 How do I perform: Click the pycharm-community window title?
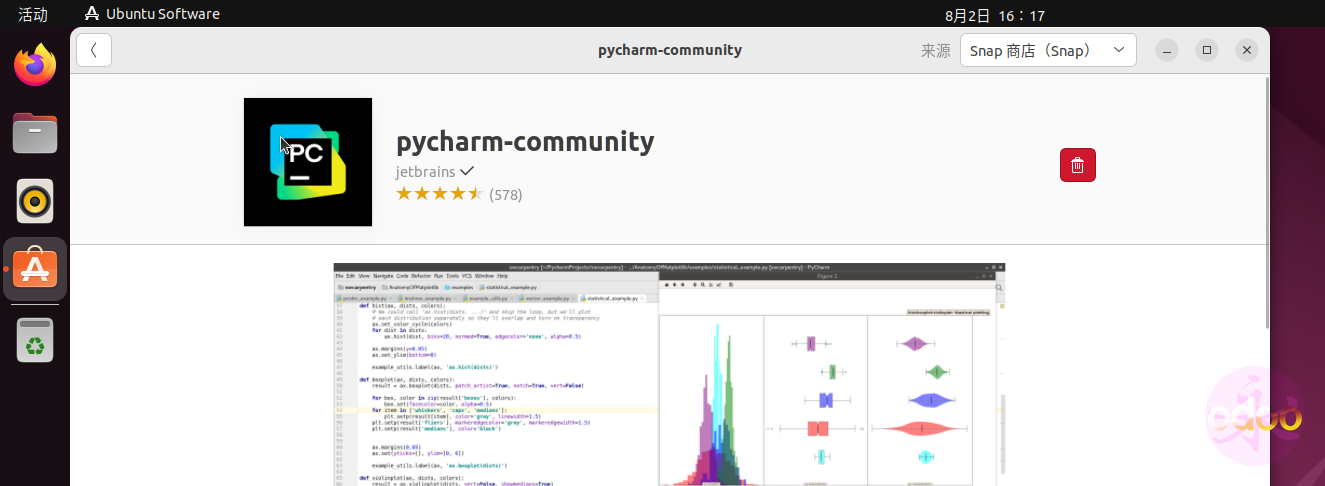(670, 50)
